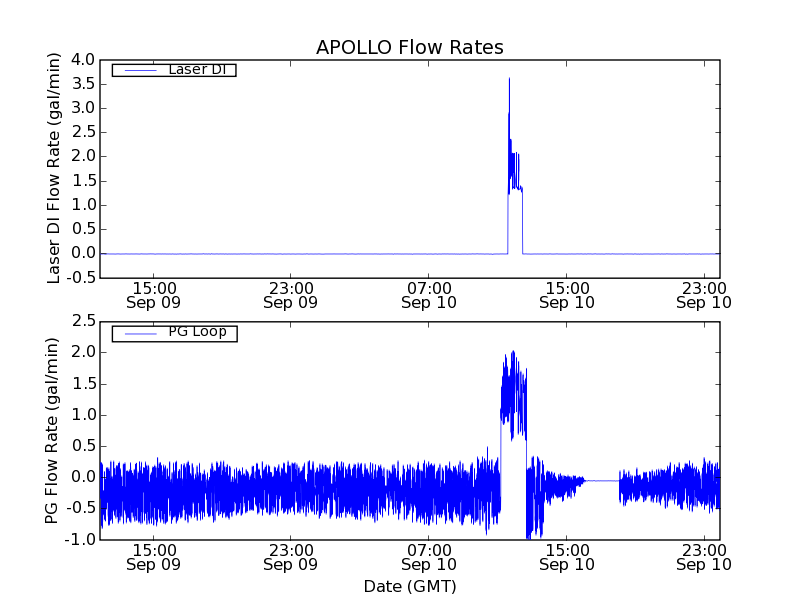
Task: Click the 'Laser DI Flow Rate (gal/min)' axis label
Action: [x=54, y=168]
